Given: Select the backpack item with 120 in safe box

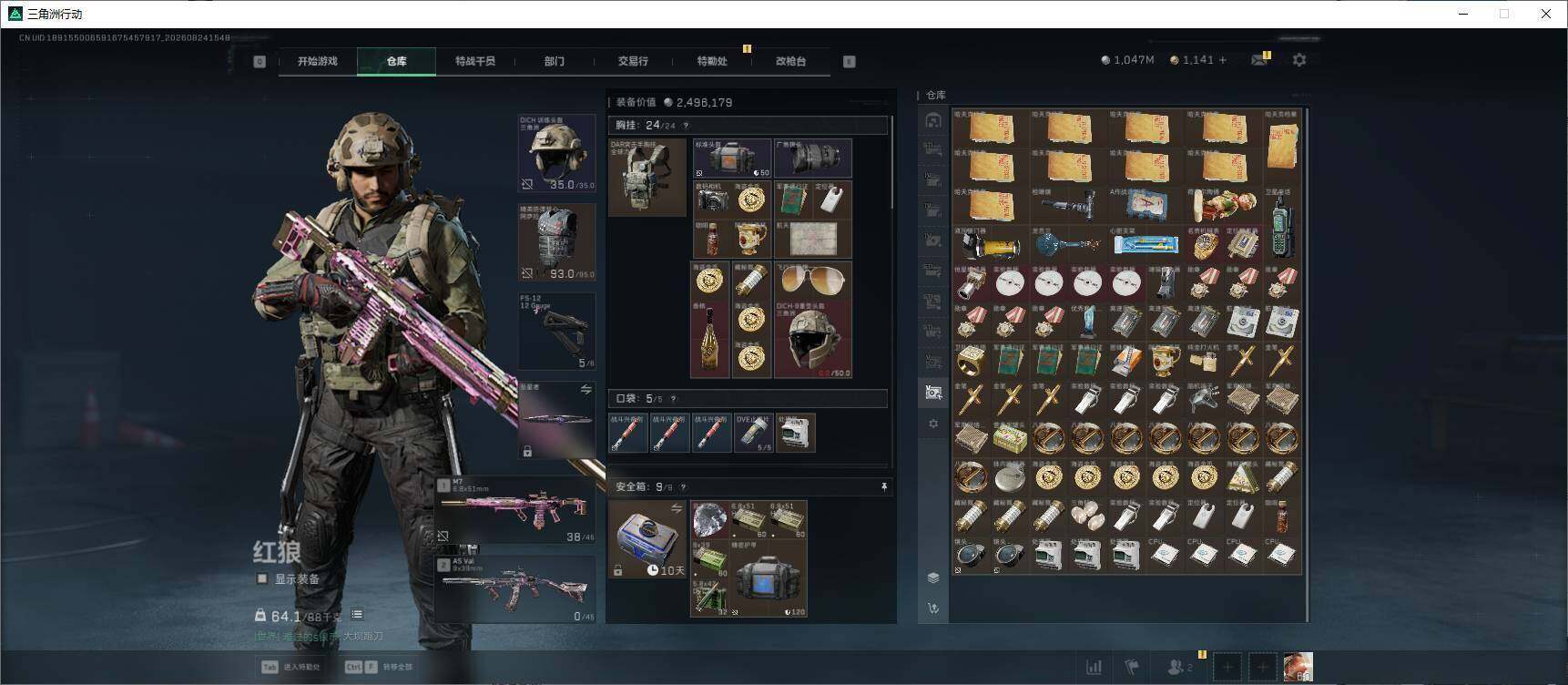Looking at the screenshot, I should point(769,578).
